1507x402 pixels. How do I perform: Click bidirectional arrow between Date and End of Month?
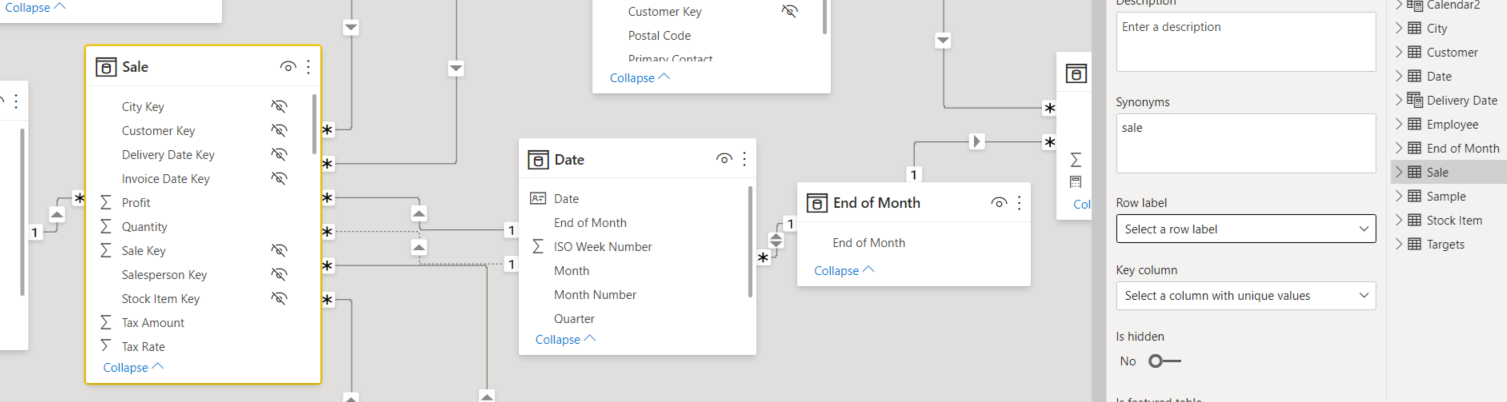click(x=776, y=240)
